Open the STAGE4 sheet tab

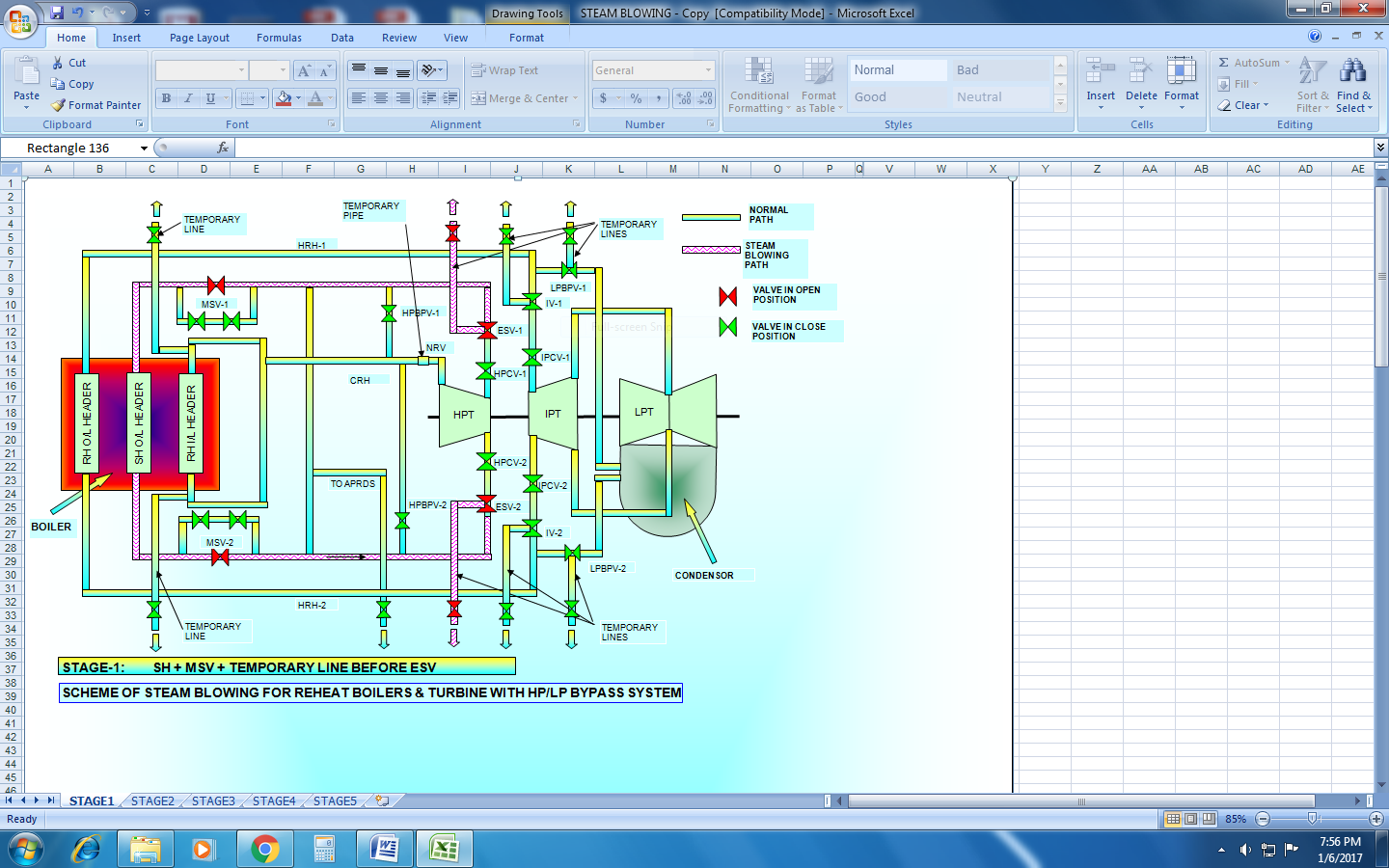[274, 800]
